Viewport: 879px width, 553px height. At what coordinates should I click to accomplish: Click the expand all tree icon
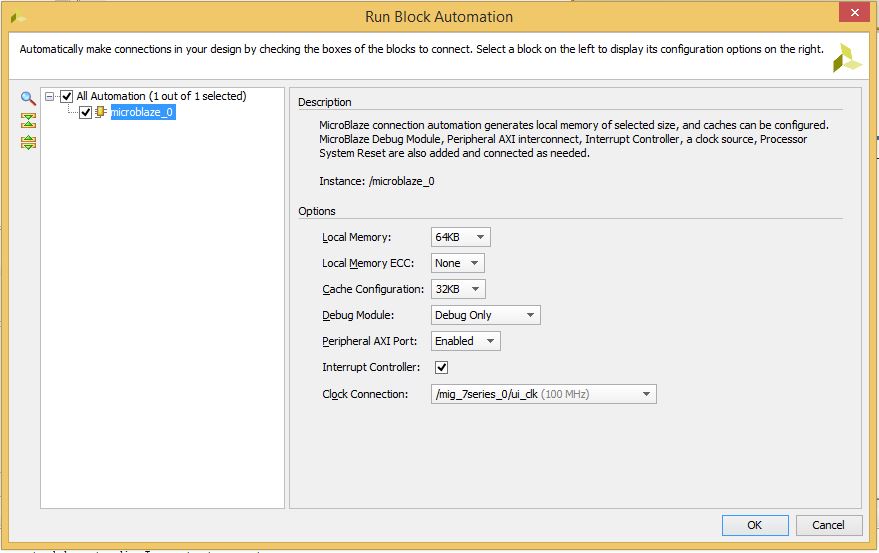point(28,142)
